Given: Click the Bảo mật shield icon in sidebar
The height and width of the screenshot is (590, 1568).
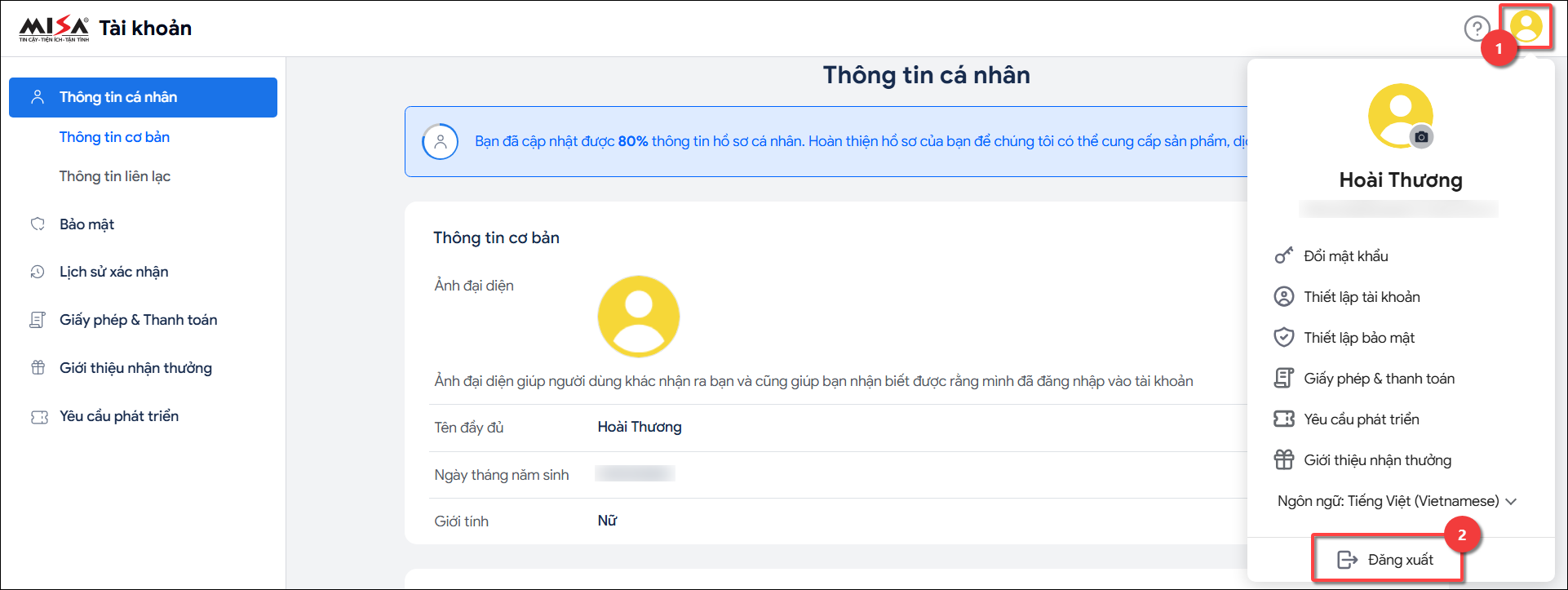Looking at the screenshot, I should (38, 224).
